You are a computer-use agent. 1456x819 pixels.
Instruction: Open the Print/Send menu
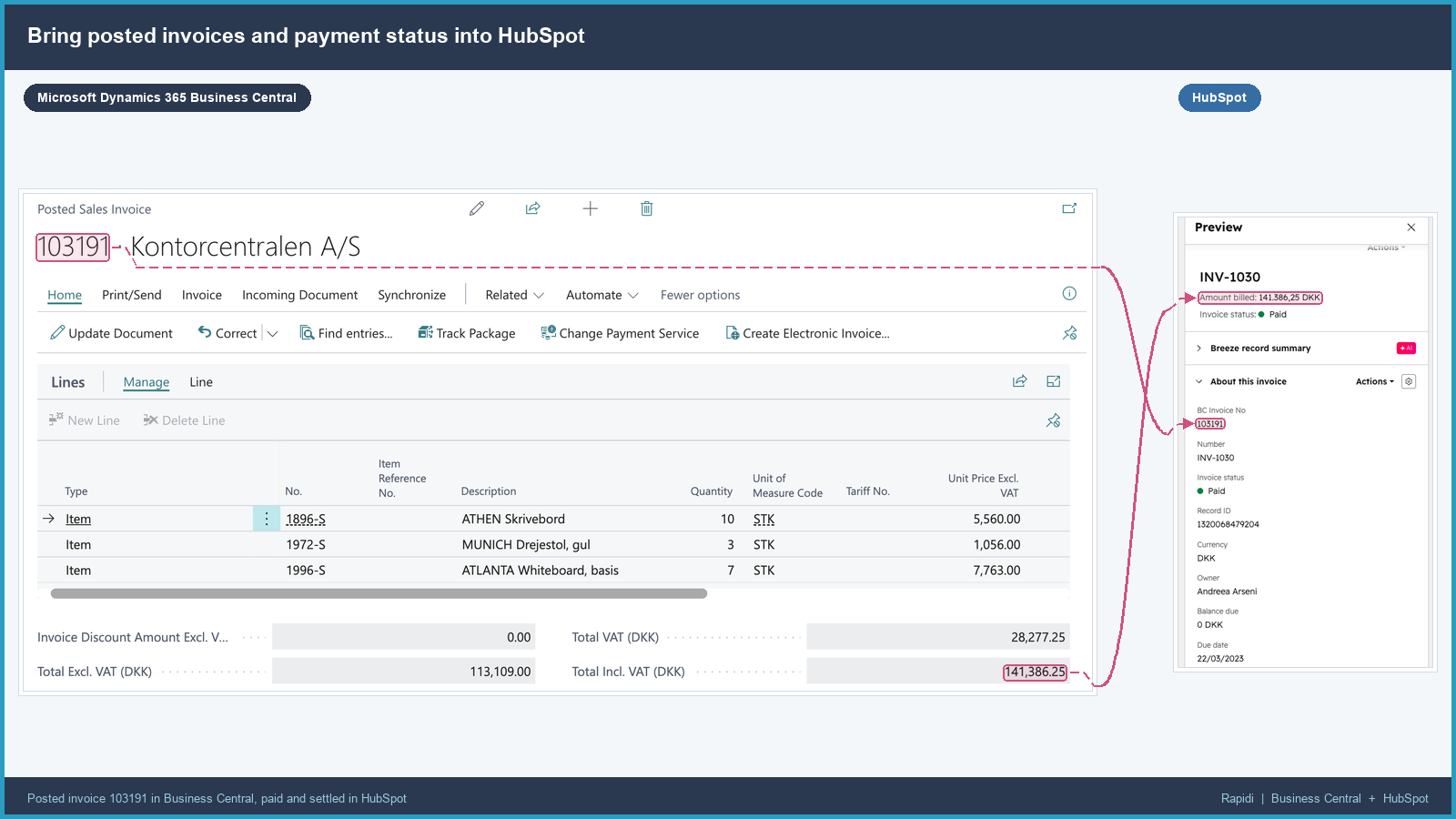pyautogui.click(x=132, y=295)
